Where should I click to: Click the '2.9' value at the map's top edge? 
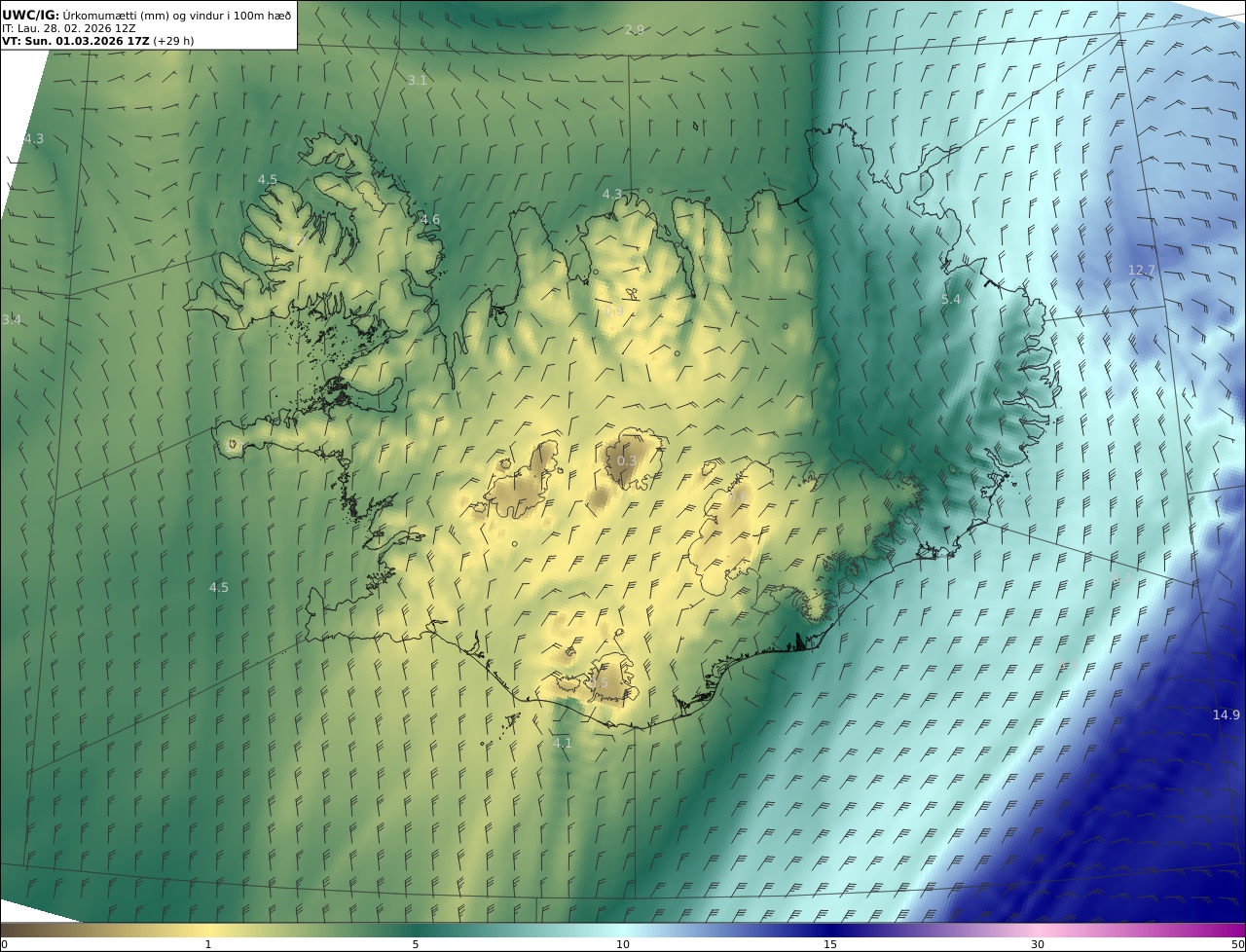click(x=635, y=30)
